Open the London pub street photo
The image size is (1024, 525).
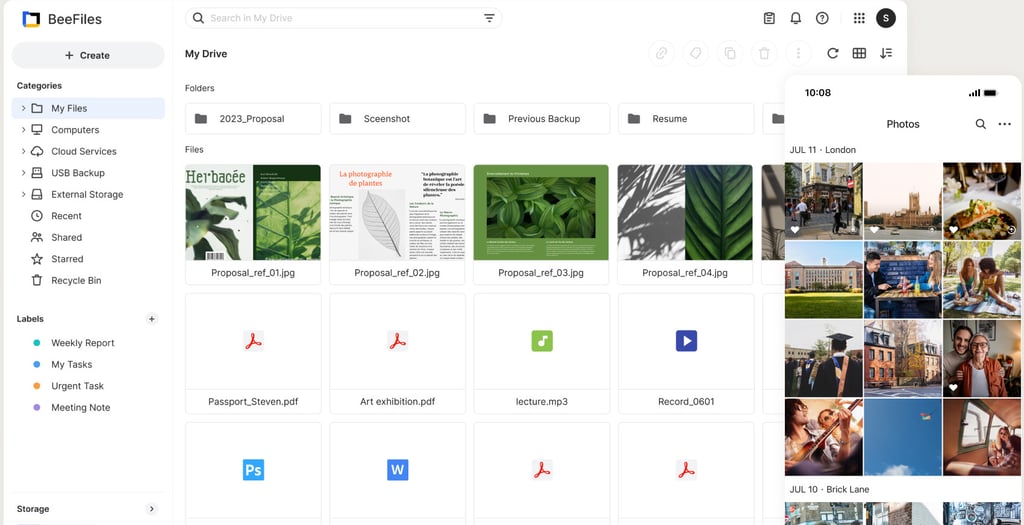click(824, 201)
